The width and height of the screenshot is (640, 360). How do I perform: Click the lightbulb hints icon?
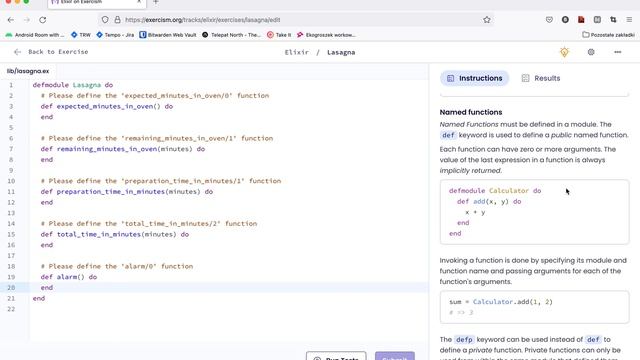click(x=564, y=52)
